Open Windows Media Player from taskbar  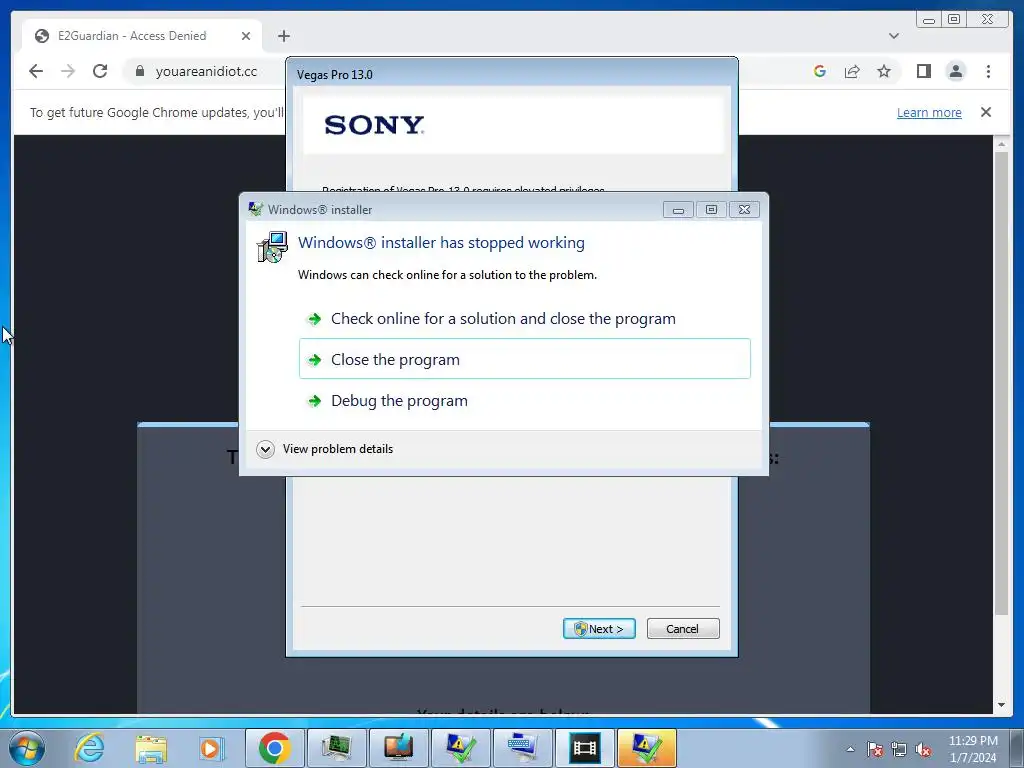210,748
